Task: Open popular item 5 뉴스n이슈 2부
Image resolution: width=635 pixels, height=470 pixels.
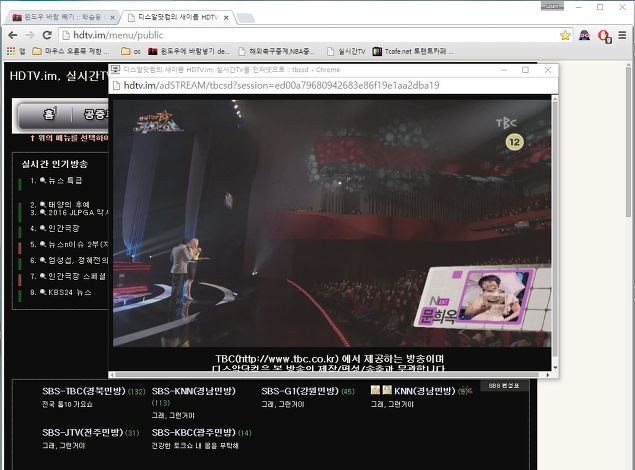Action: click(x=78, y=245)
